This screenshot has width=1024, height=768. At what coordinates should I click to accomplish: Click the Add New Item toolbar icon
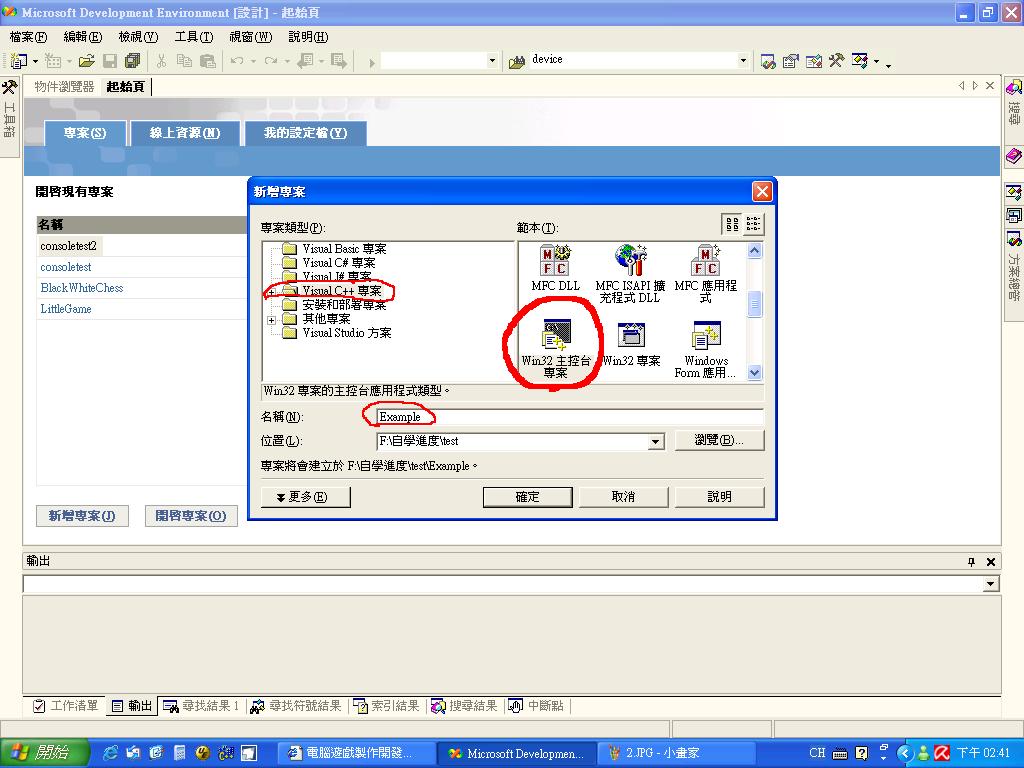(53, 61)
